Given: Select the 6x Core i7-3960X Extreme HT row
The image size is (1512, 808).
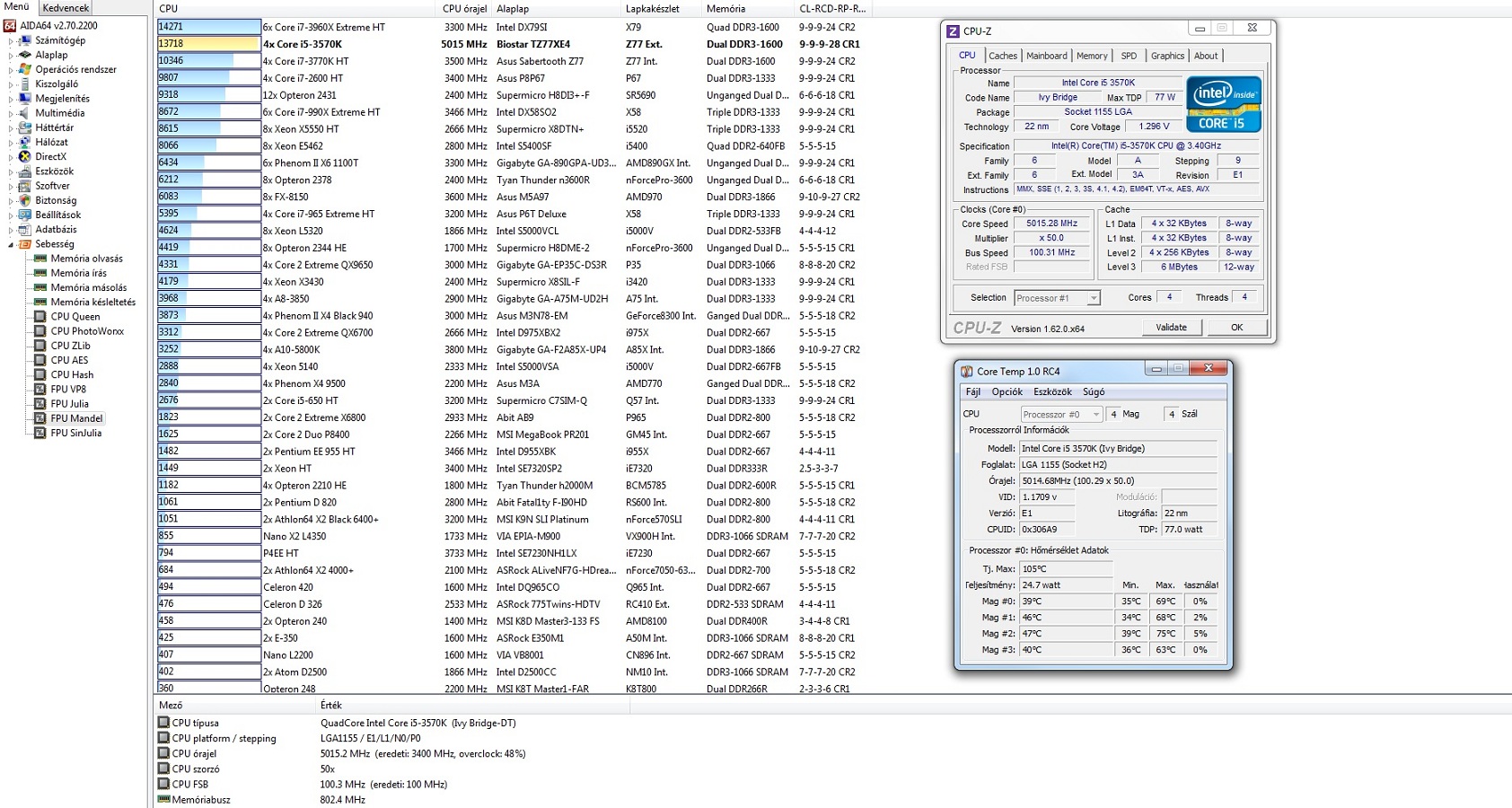Looking at the screenshot, I should click(x=513, y=27).
